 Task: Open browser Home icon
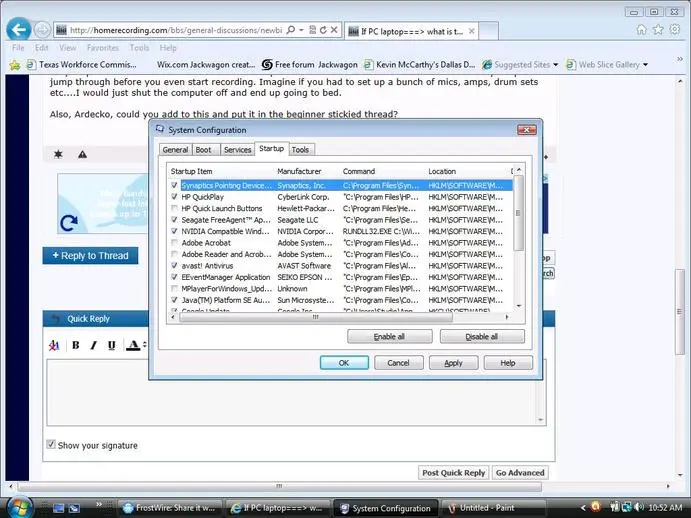[642, 30]
